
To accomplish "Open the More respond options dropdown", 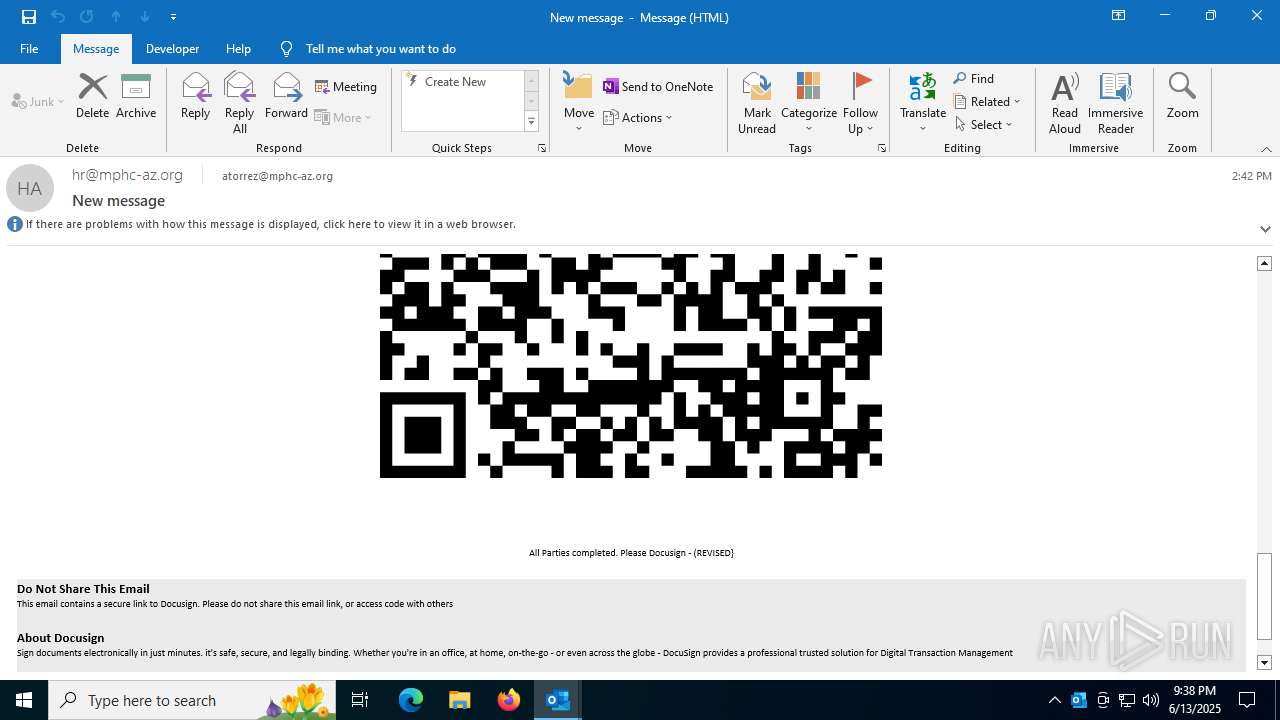I will 343,117.
